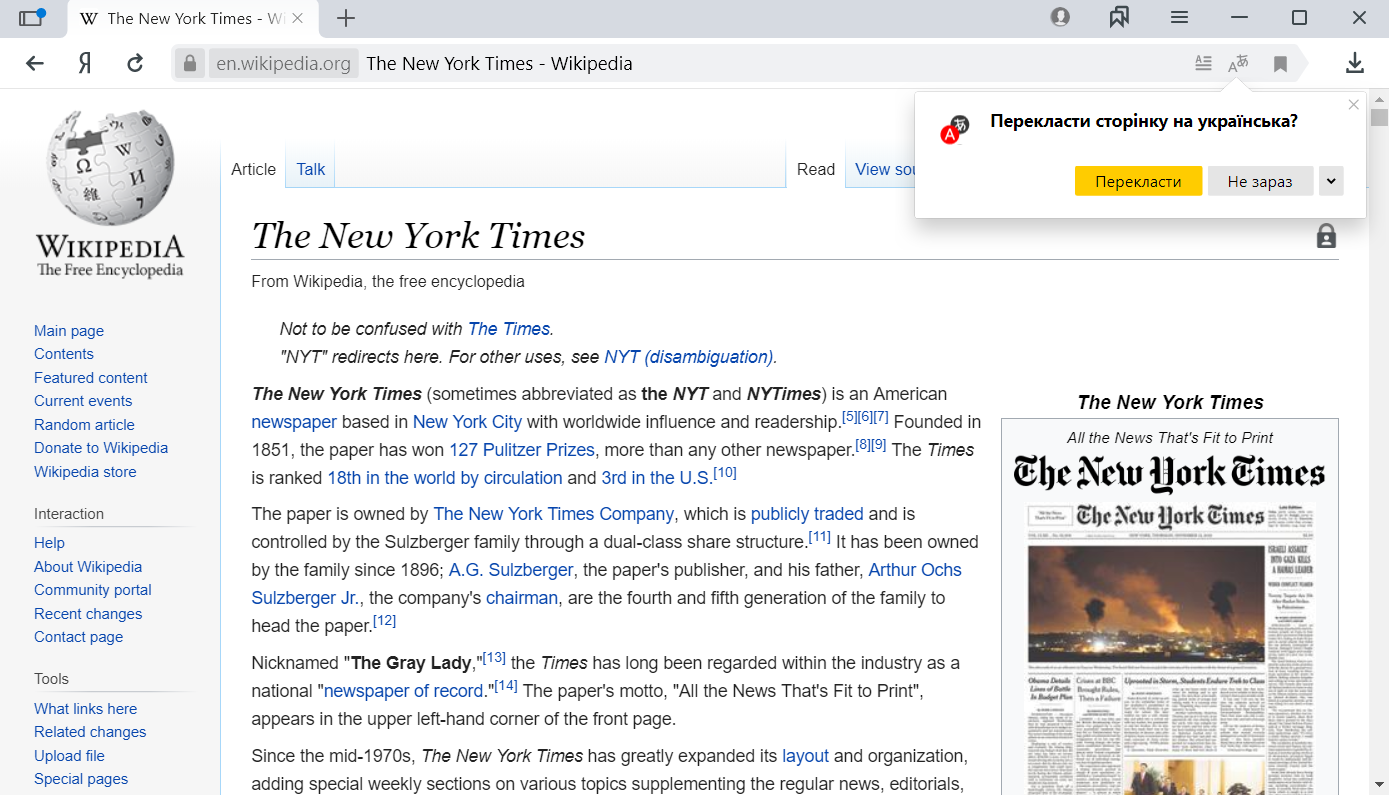
Task: Bookmark this page with the flag icon
Action: pyautogui.click(x=1280, y=64)
